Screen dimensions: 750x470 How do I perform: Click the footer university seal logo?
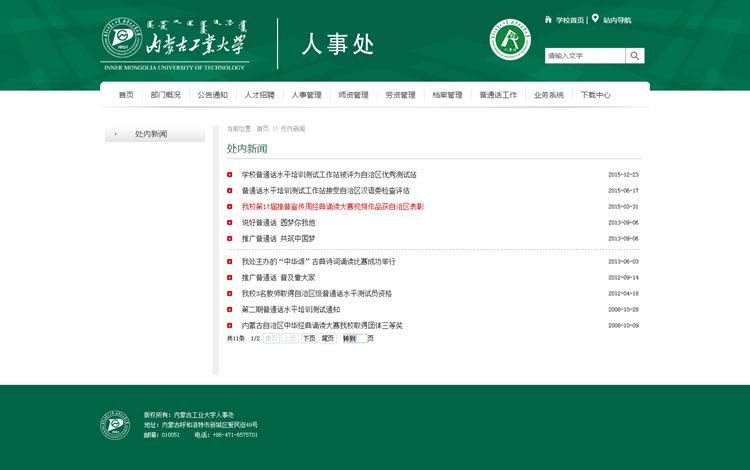(x=115, y=425)
